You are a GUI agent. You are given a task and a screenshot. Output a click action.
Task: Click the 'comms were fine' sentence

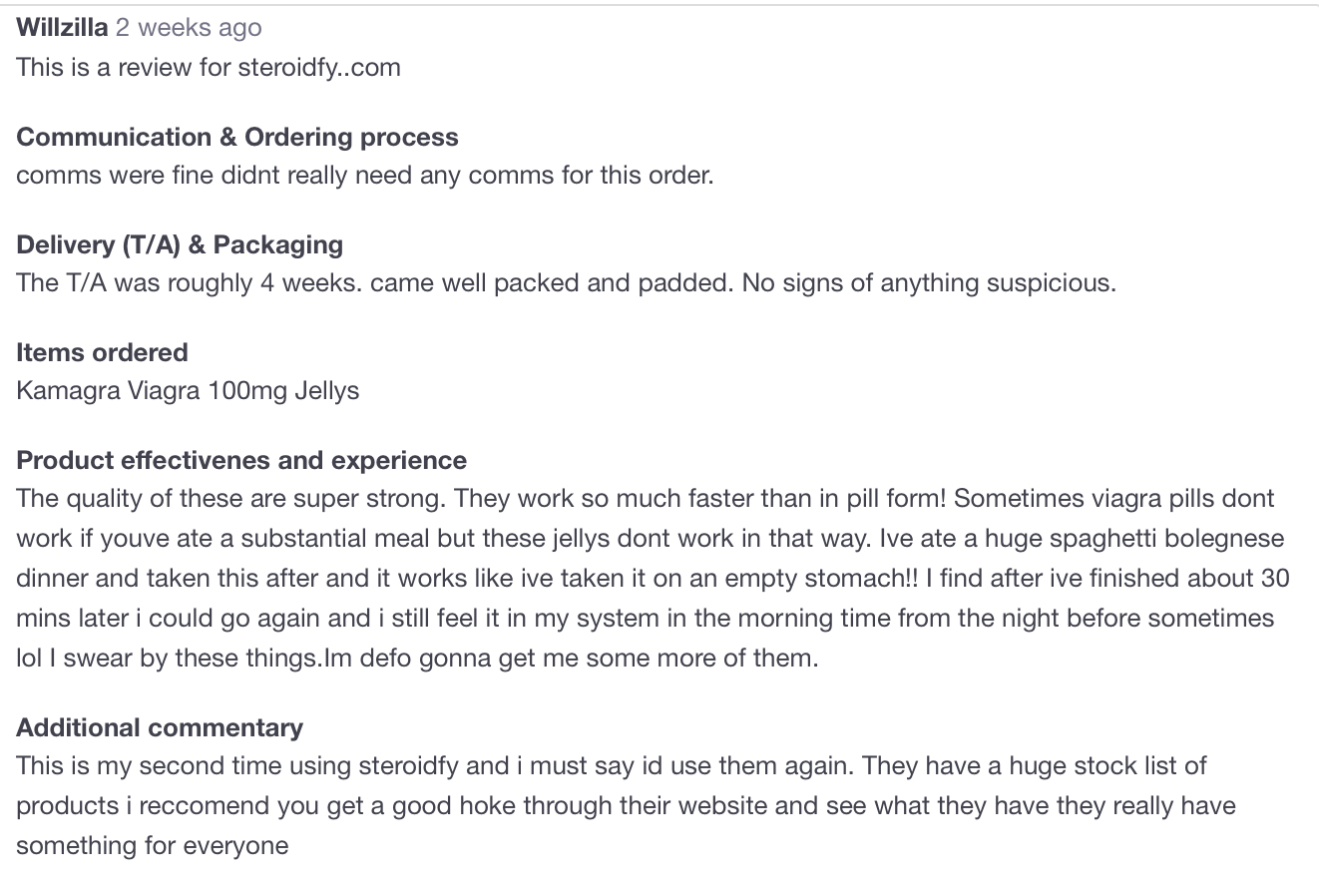(x=365, y=176)
